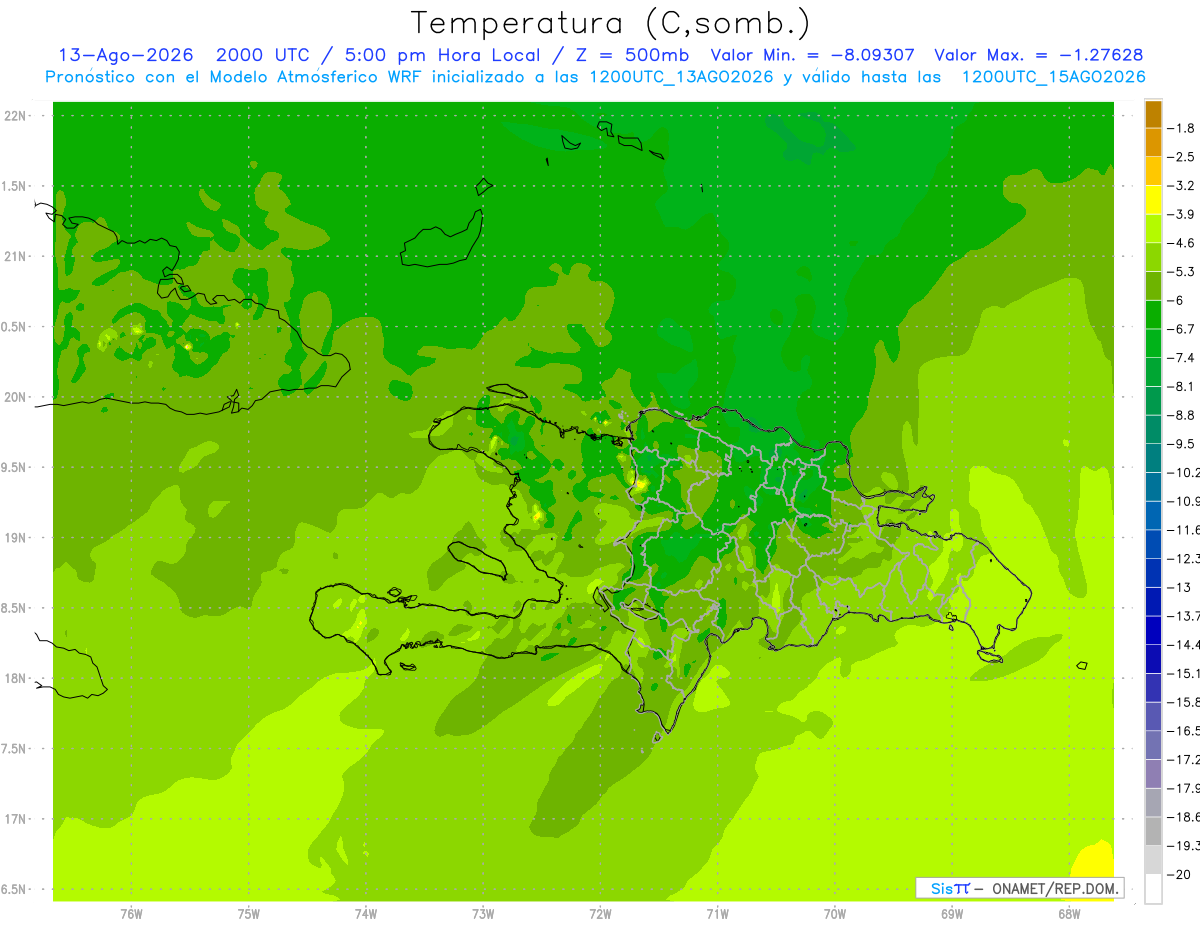The image size is (1200, 927).
Task: Click the title "Temperatura (C,somb.)"
Action: pyautogui.click(x=611, y=23)
